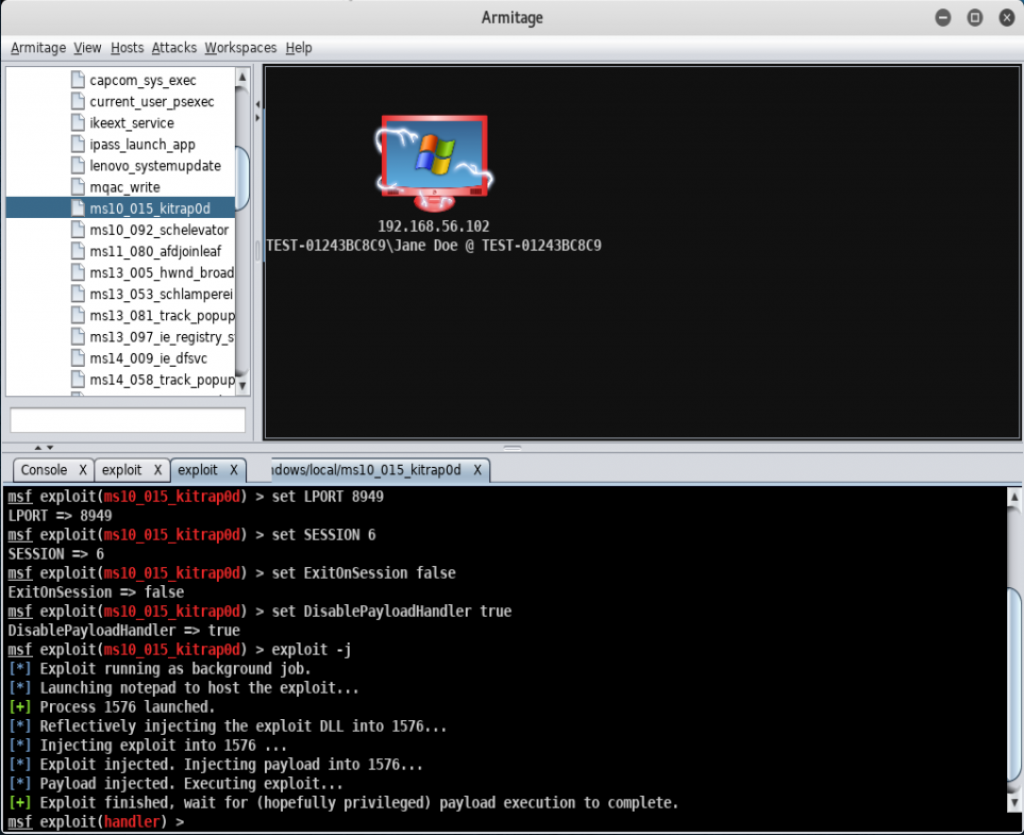The height and width of the screenshot is (835, 1024).
Task: Close the Armitage window
Action: pyautogui.click(x=1006, y=18)
